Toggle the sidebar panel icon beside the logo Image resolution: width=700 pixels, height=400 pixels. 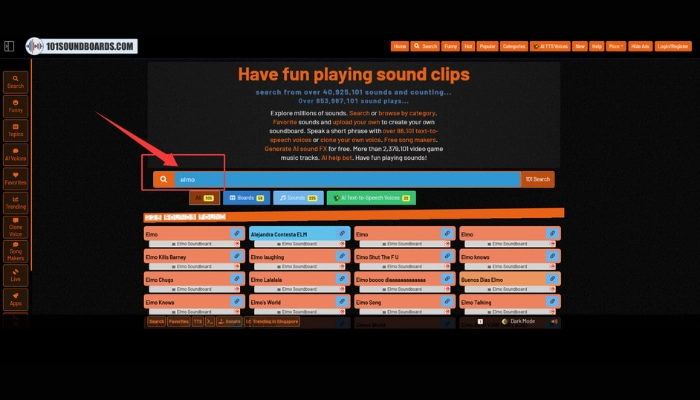(x=9, y=46)
